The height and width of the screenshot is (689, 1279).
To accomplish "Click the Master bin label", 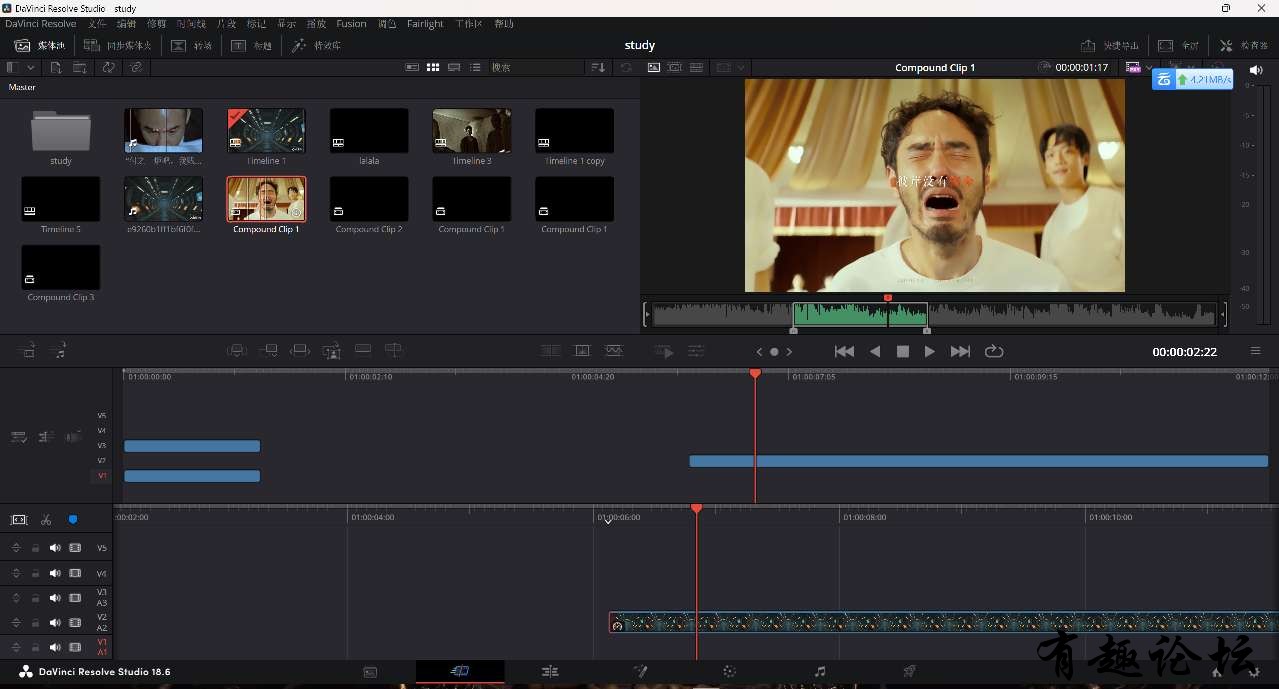I will tap(22, 87).
